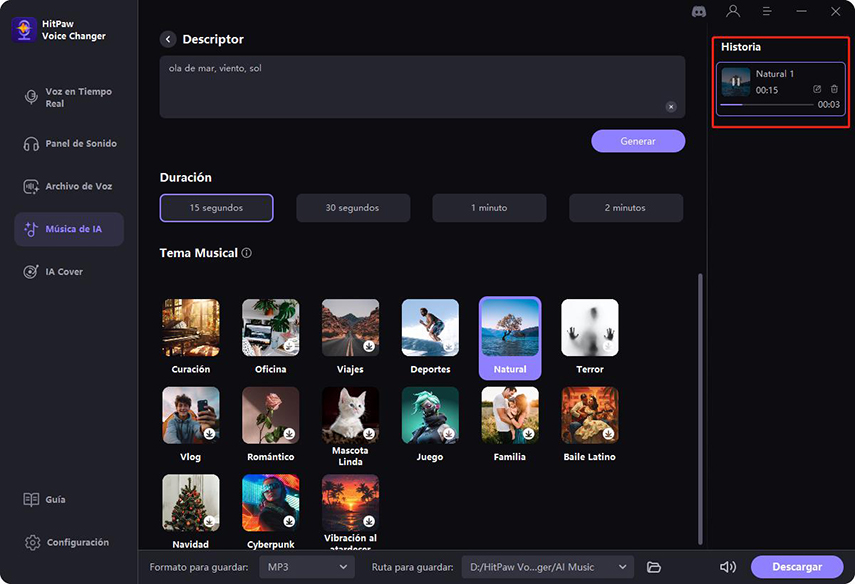This screenshot has height=584, width=855.
Task: Open the hamburger menu in title bar
Action: tap(767, 11)
